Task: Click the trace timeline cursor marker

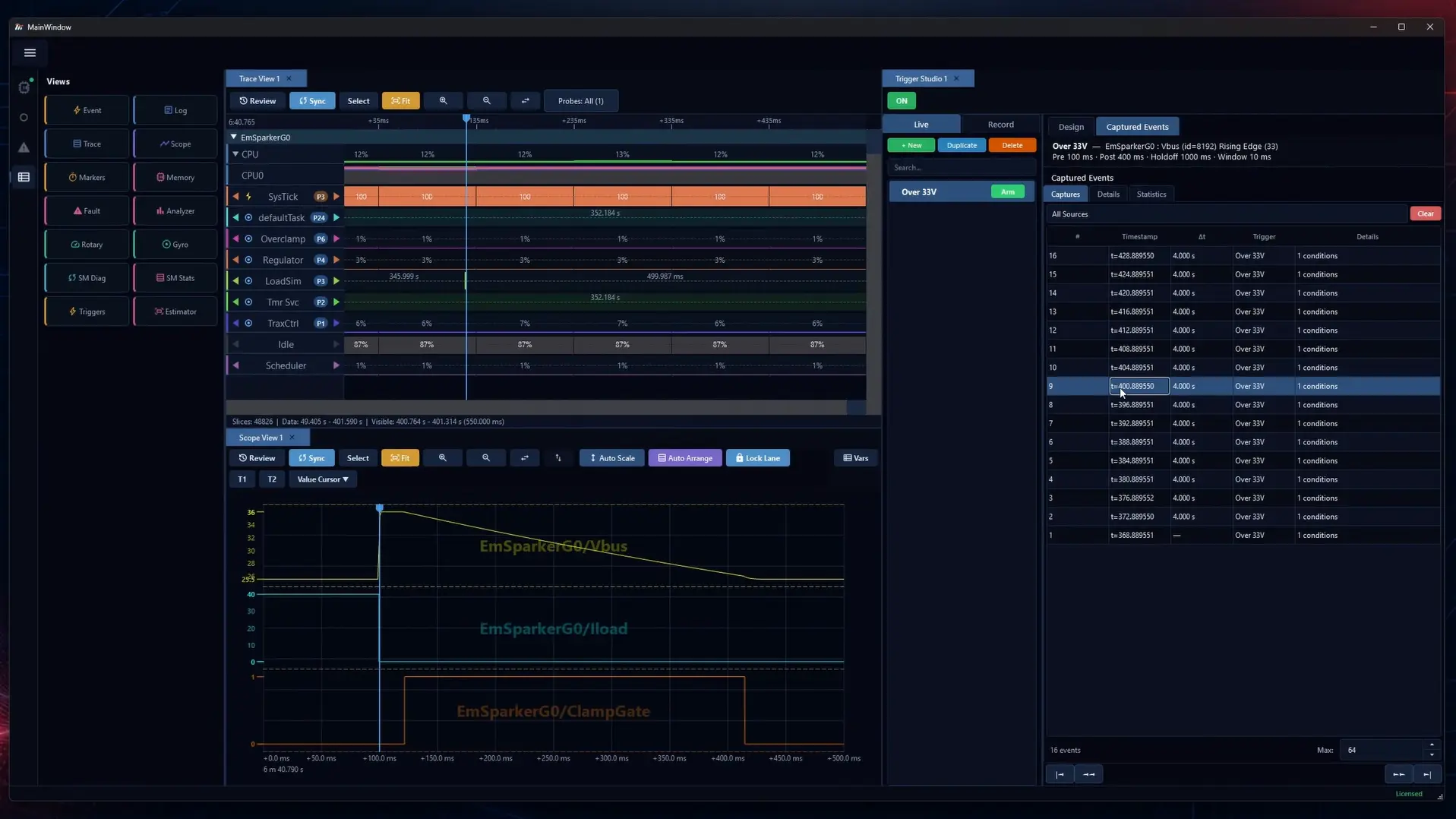Action: point(466,119)
